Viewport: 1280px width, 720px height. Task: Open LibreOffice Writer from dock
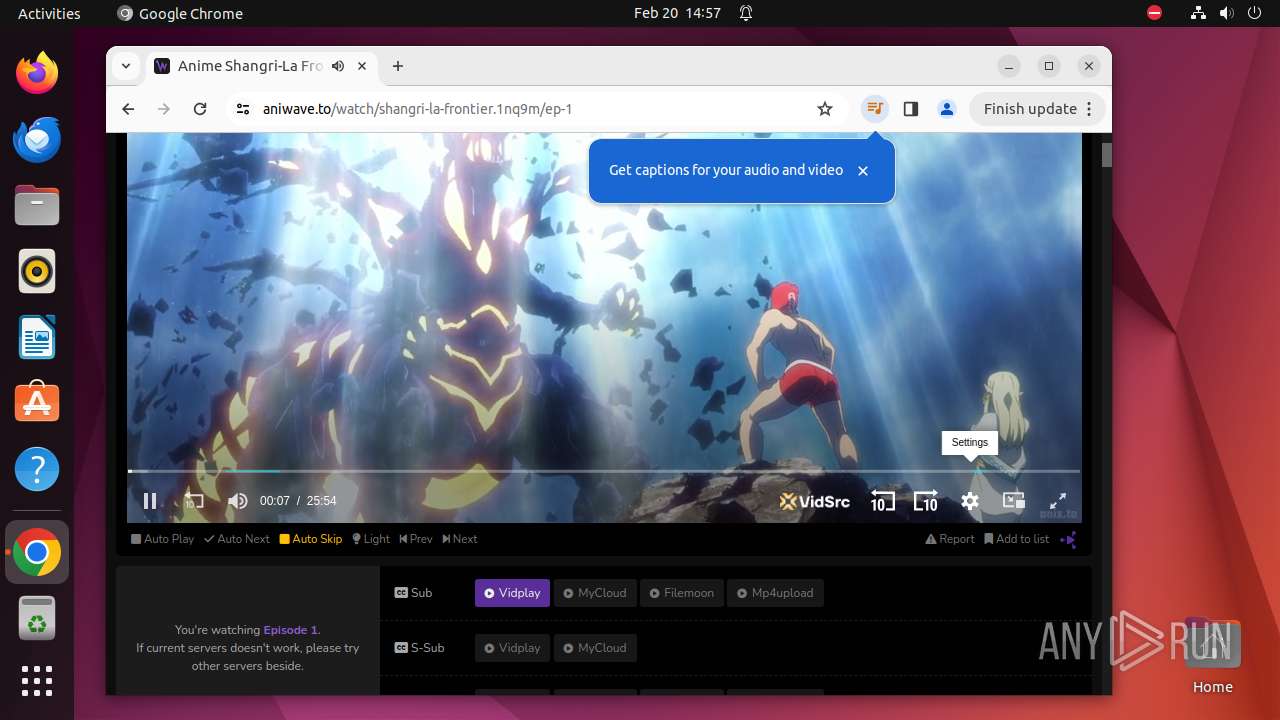coord(37,337)
